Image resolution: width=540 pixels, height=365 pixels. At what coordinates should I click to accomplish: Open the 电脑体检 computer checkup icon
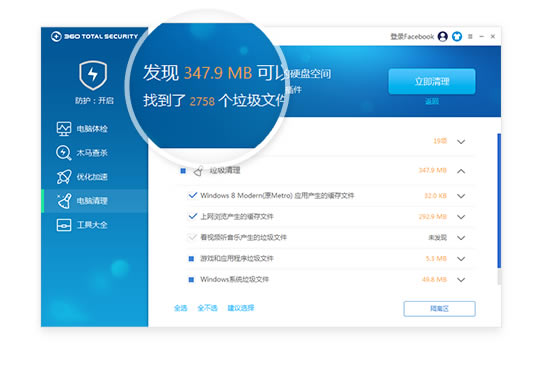tap(64, 129)
